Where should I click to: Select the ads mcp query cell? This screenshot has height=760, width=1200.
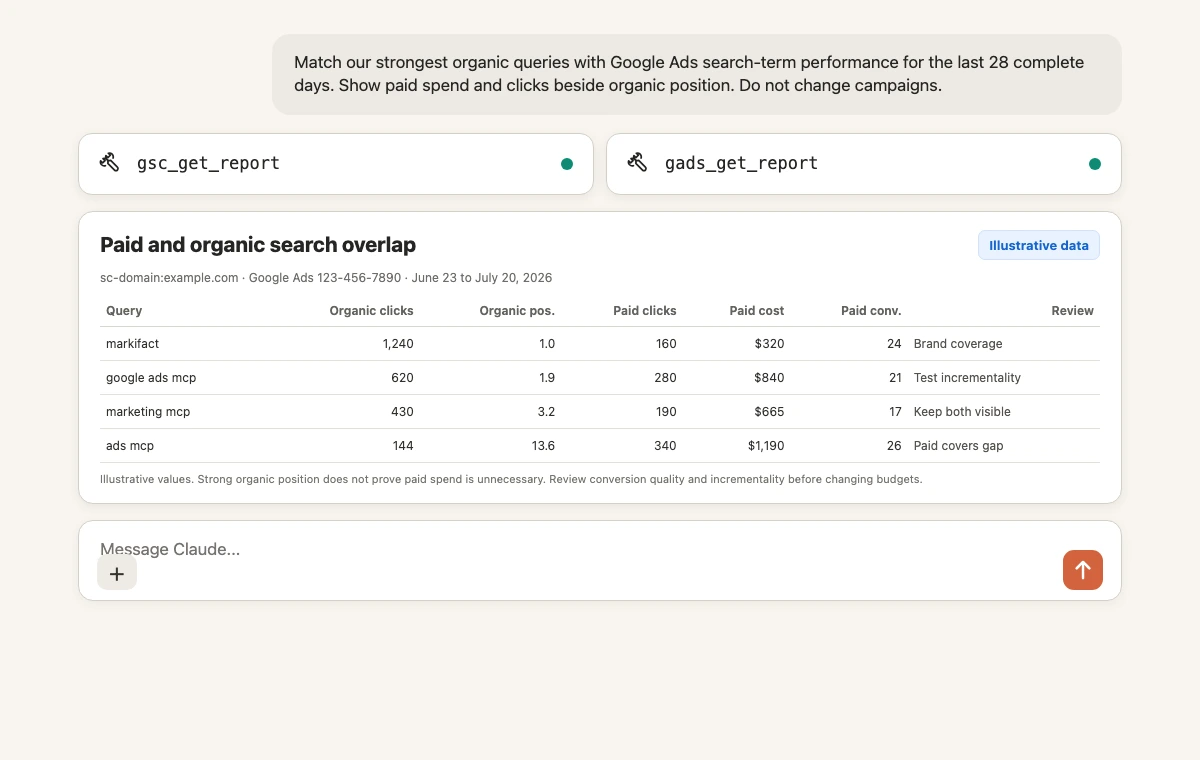click(130, 446)
